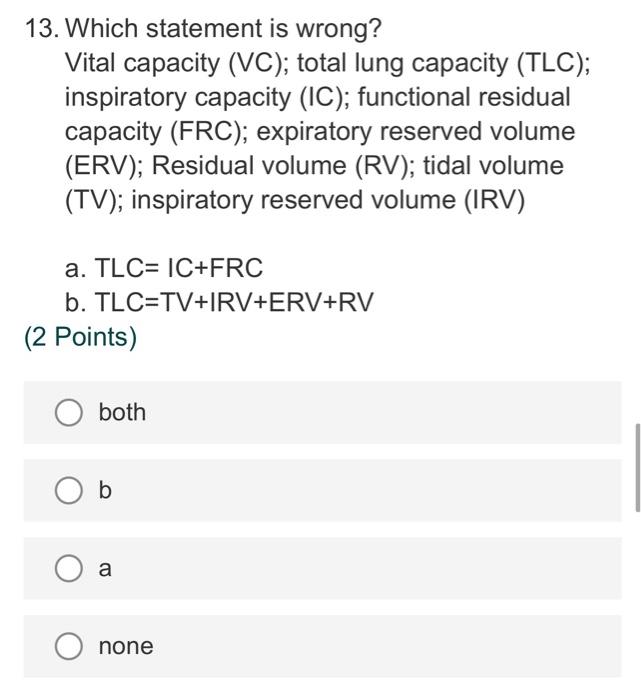Click the 'inspiratory reserved volume (IRV)' text

tap(328, 200)
